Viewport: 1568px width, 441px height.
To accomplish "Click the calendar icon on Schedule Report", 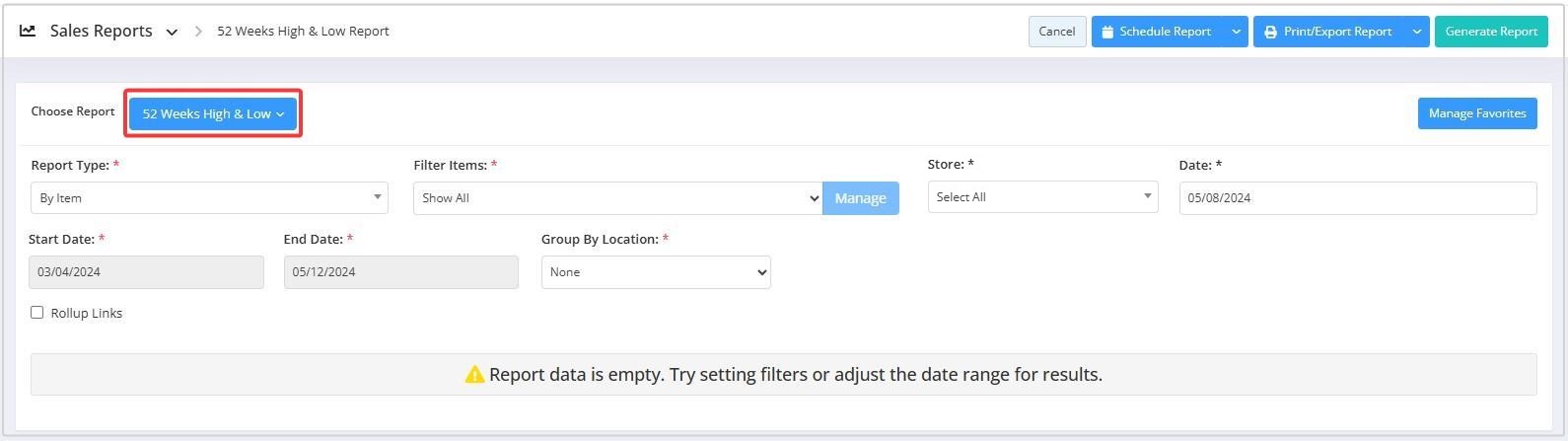I will pos(1107,32).
